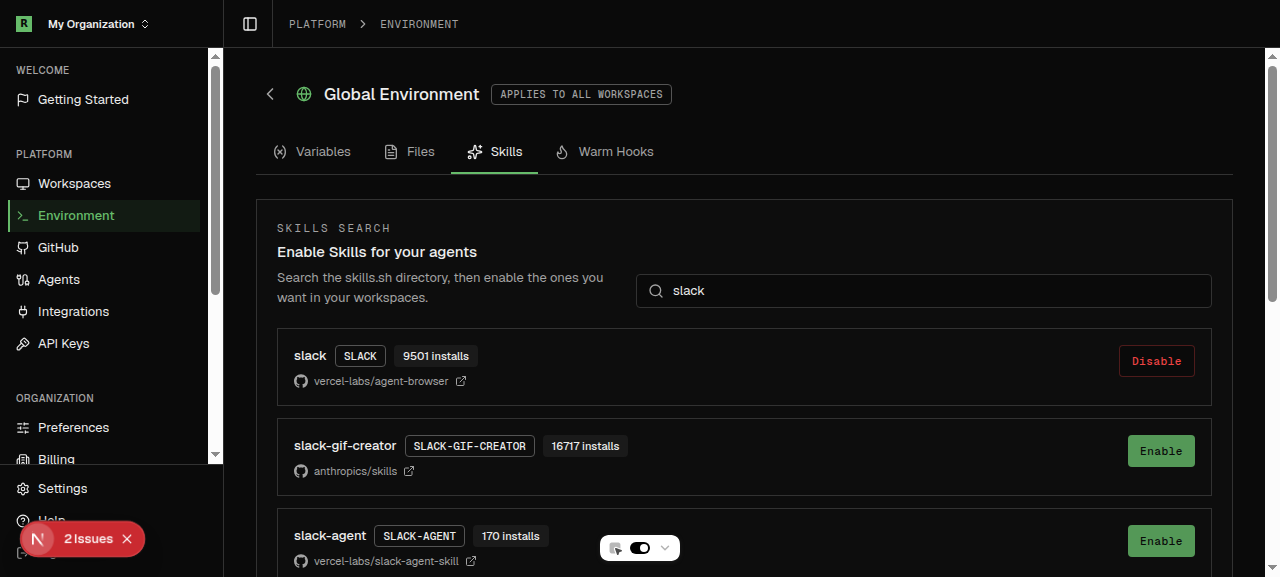Click the Integrations plug icon
The width and height of the screenshot is (1280, 577).
point(23,312)
